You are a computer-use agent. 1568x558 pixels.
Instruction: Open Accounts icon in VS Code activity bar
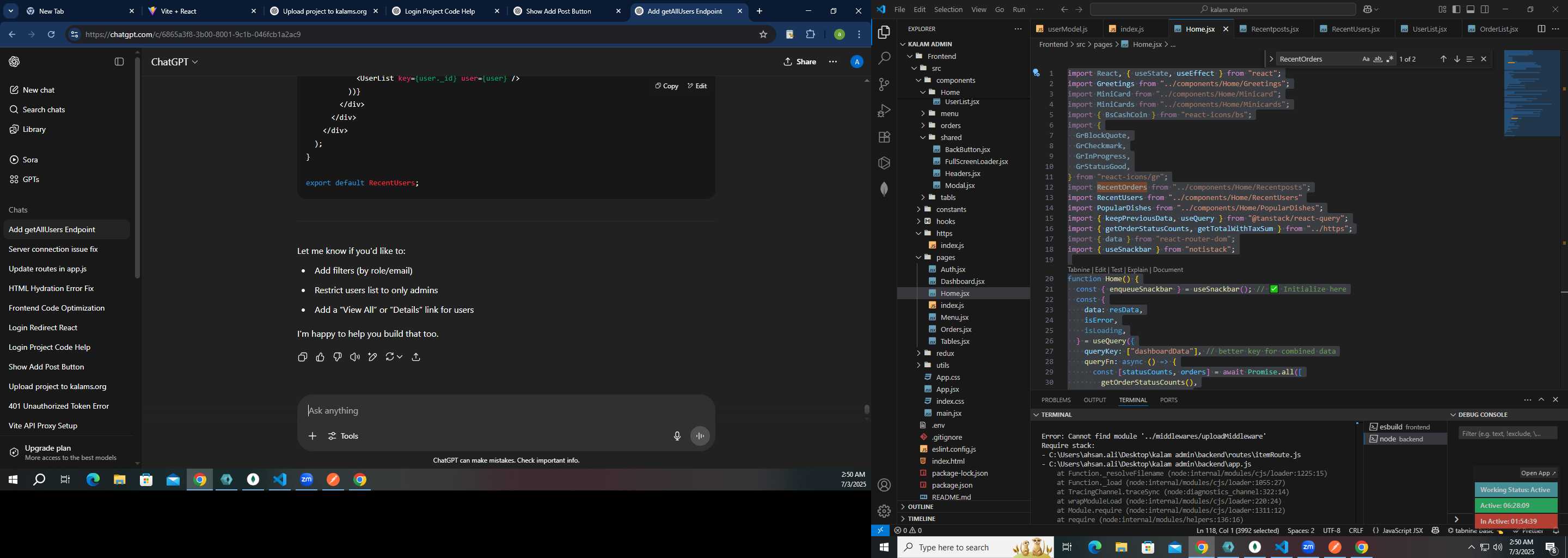884,485
